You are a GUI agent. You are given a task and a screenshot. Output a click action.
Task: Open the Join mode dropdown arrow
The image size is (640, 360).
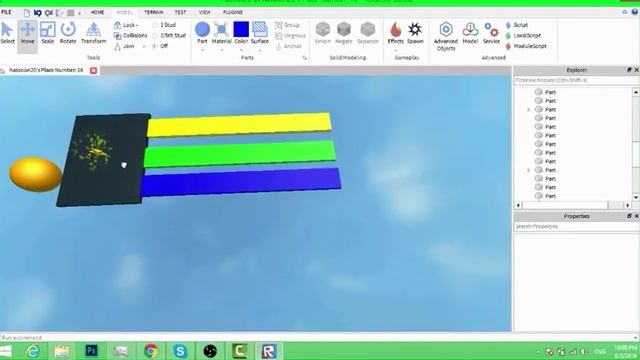coord(144,47)
